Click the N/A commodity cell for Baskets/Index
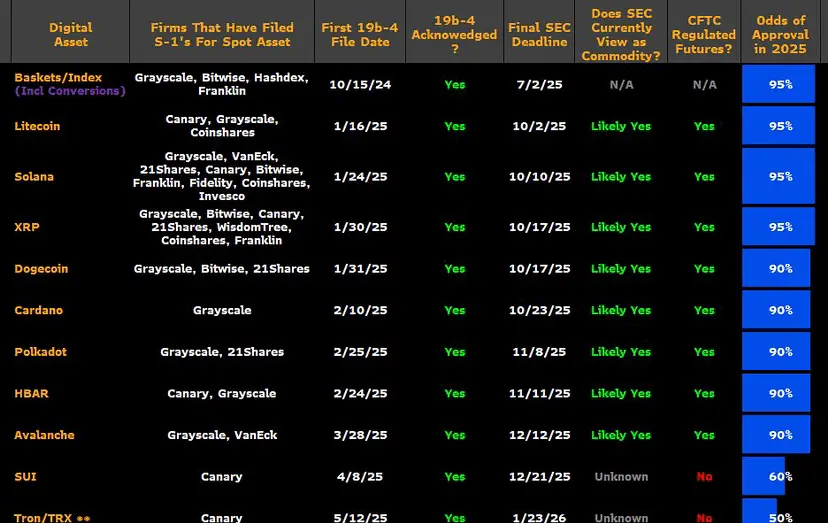 pos(621,85)
